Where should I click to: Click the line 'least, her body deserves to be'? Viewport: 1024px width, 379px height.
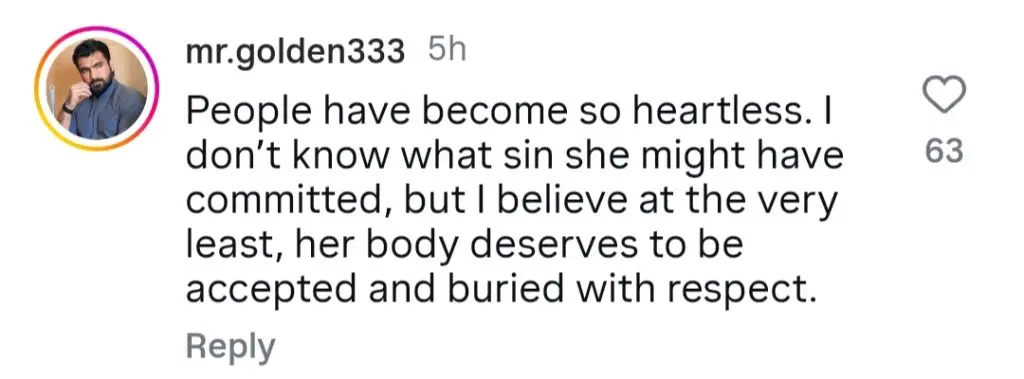(x=465, y=246)
